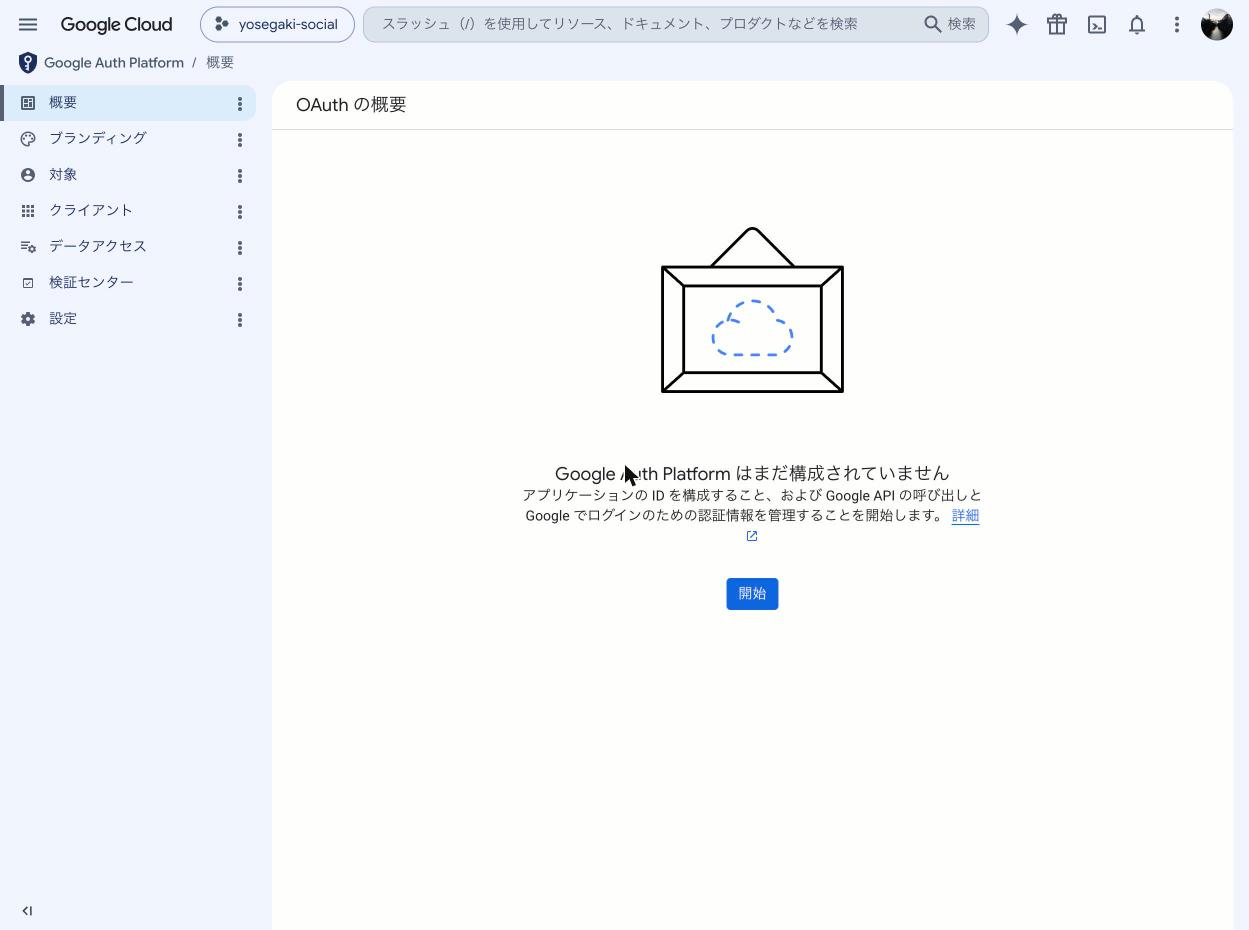The height and width of the screenshot is (930, 1249).
Task: Navigate to クライアント page
Action: [x=128, y=211]
